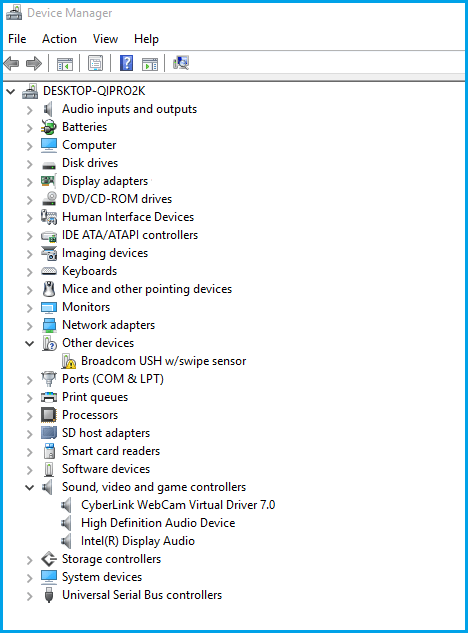Select Intel(R) Display Audio device
The height and width of the screenshot is (633, 468).
click(138, 541)
